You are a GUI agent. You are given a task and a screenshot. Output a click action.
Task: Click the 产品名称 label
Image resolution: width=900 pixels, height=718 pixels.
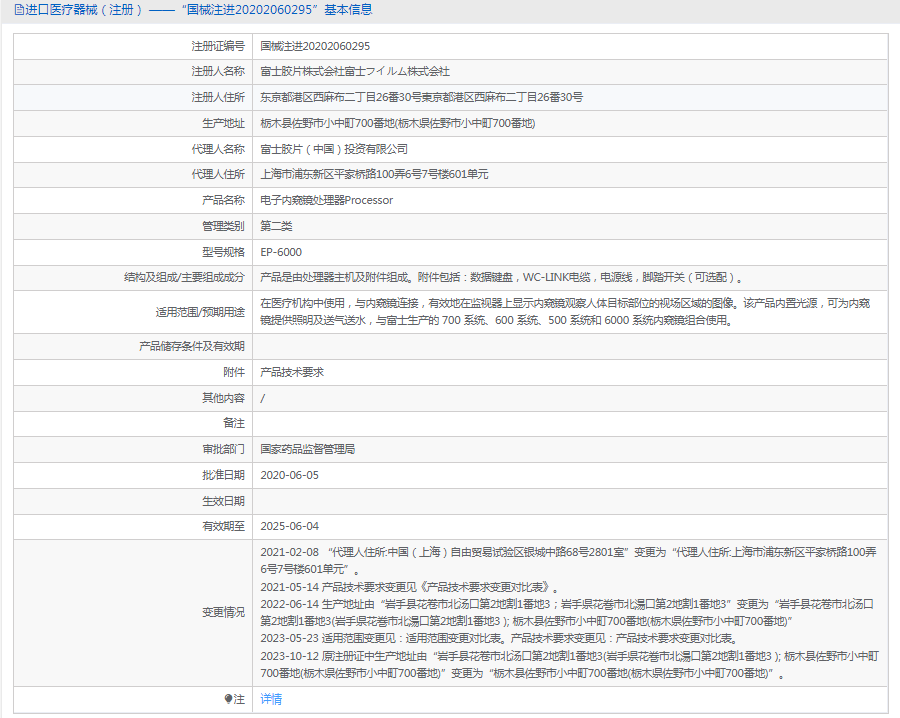pos(223,200)
